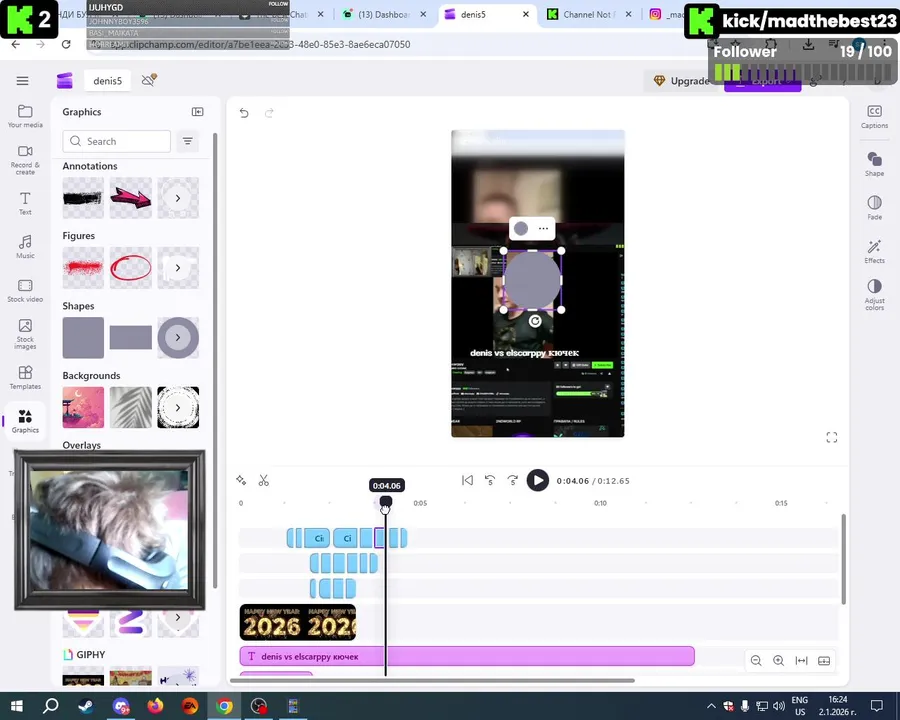The image size is (900, 720).
Task: Open AI auto compose sparkle tool
Action: coord(241,481)
